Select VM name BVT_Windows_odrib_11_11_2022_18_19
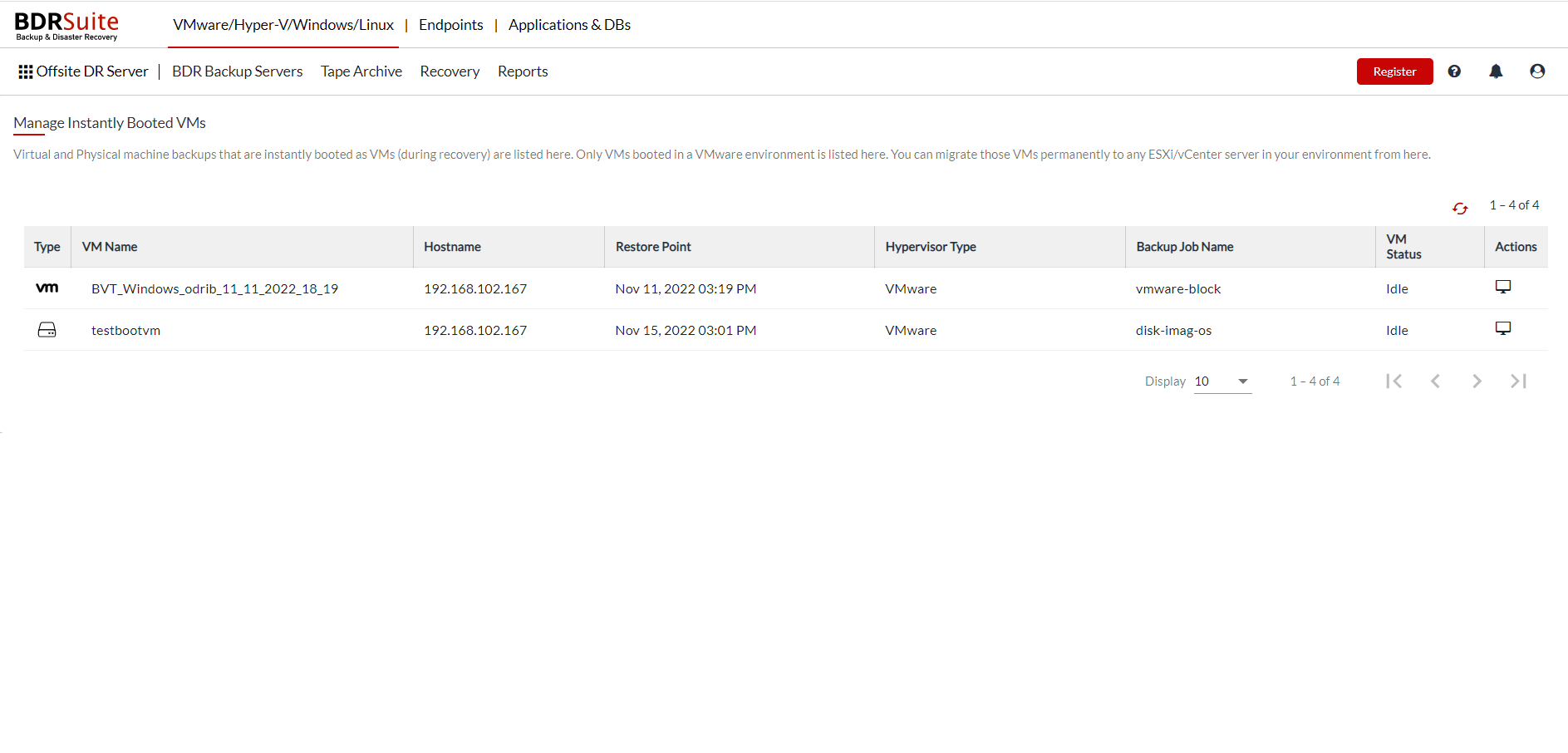This screenshot has width=1568, height=753. [214, 288]
